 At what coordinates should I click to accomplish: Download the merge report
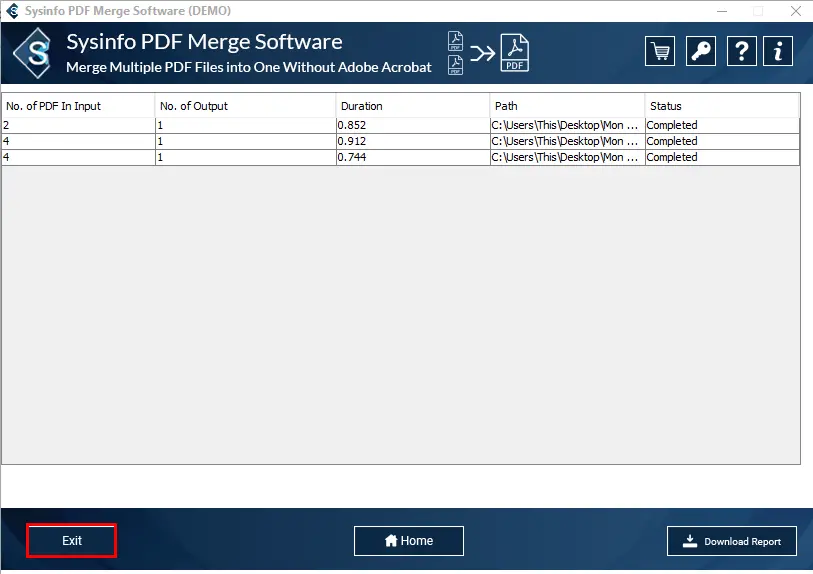[732, 541]
